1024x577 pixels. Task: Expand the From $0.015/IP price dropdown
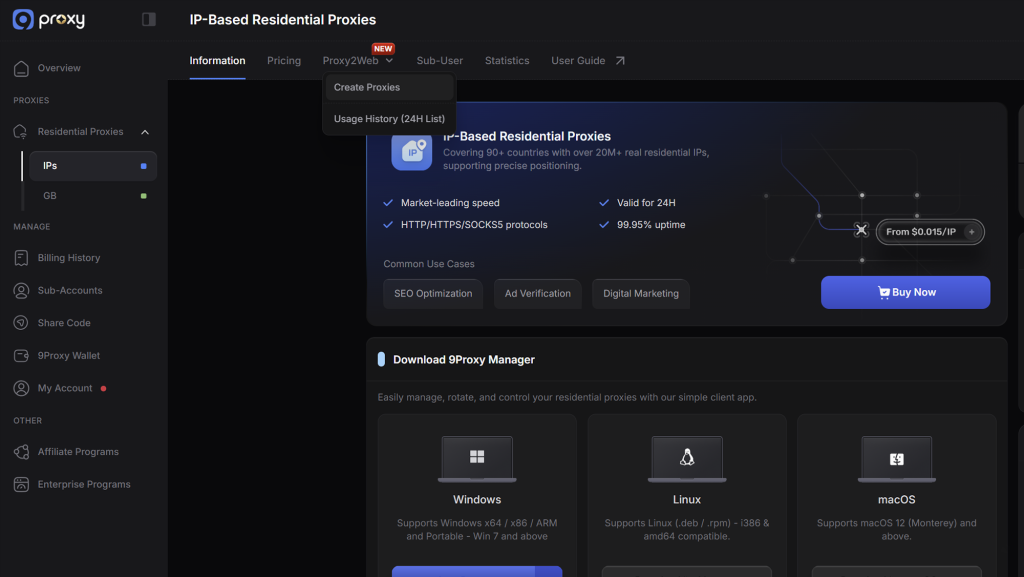pyautogui.click(x=971, y=231)
